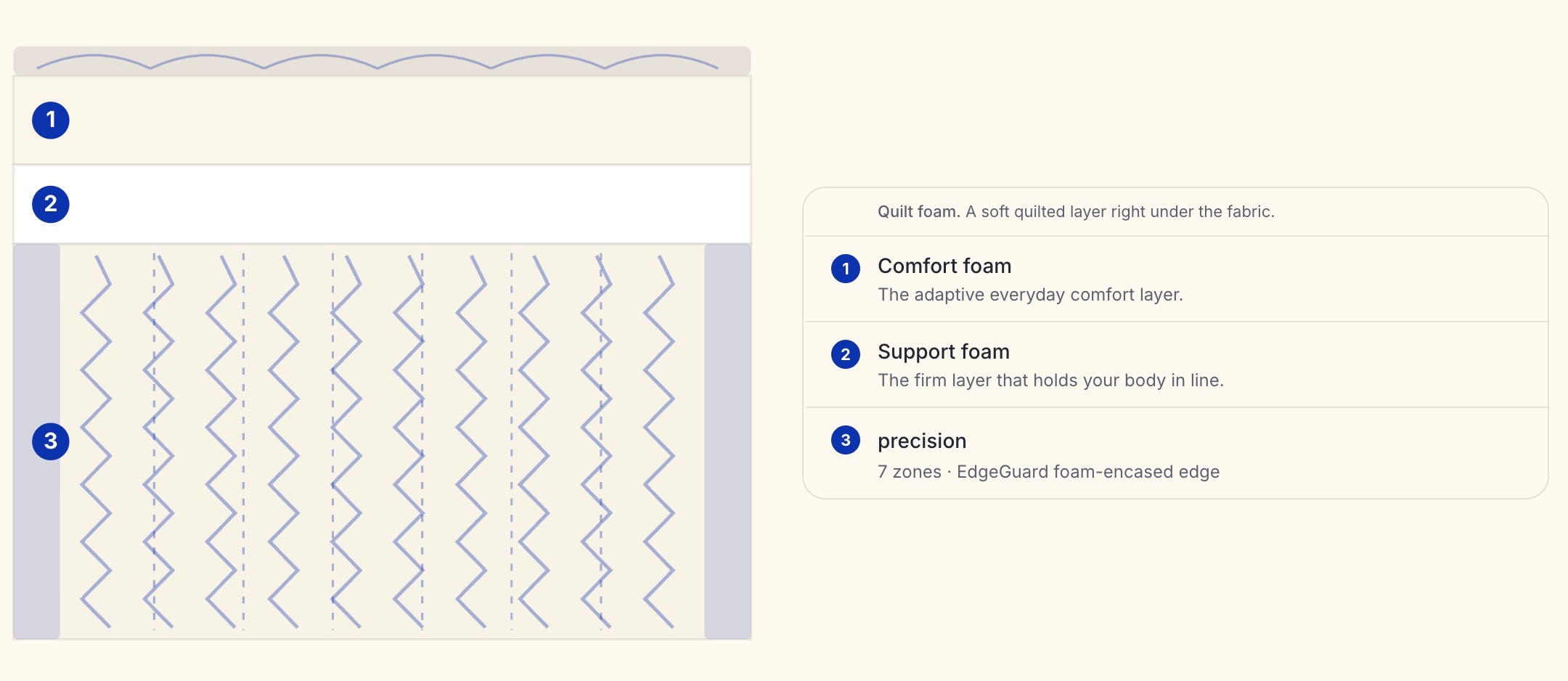Viewport: 1568px width, 681px height.
Task: Open the Support foam heading
Action: coord(944,352)
